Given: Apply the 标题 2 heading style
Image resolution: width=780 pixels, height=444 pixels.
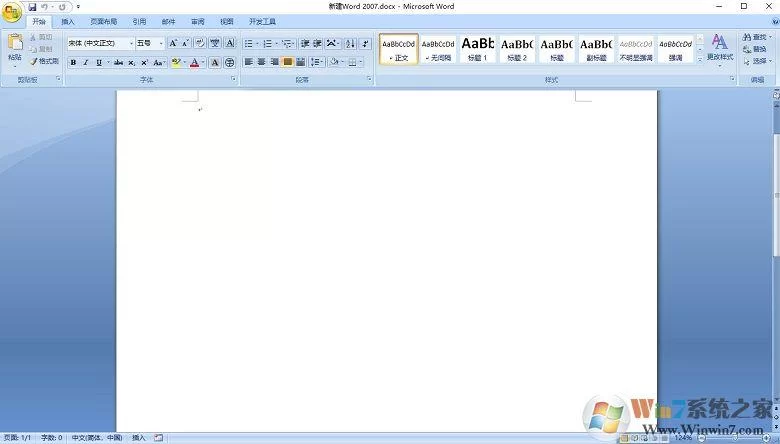Looking at the screenshot, I should [x=517, y=49].
